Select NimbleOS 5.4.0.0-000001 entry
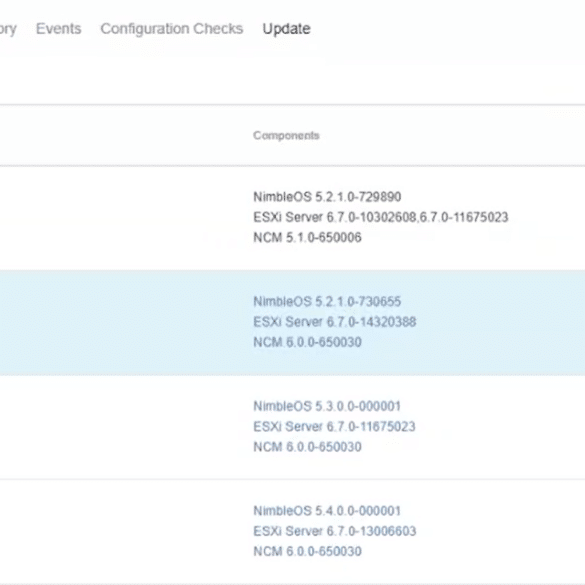This screenshot has height=585, width=585. click(x=327, y=511)
